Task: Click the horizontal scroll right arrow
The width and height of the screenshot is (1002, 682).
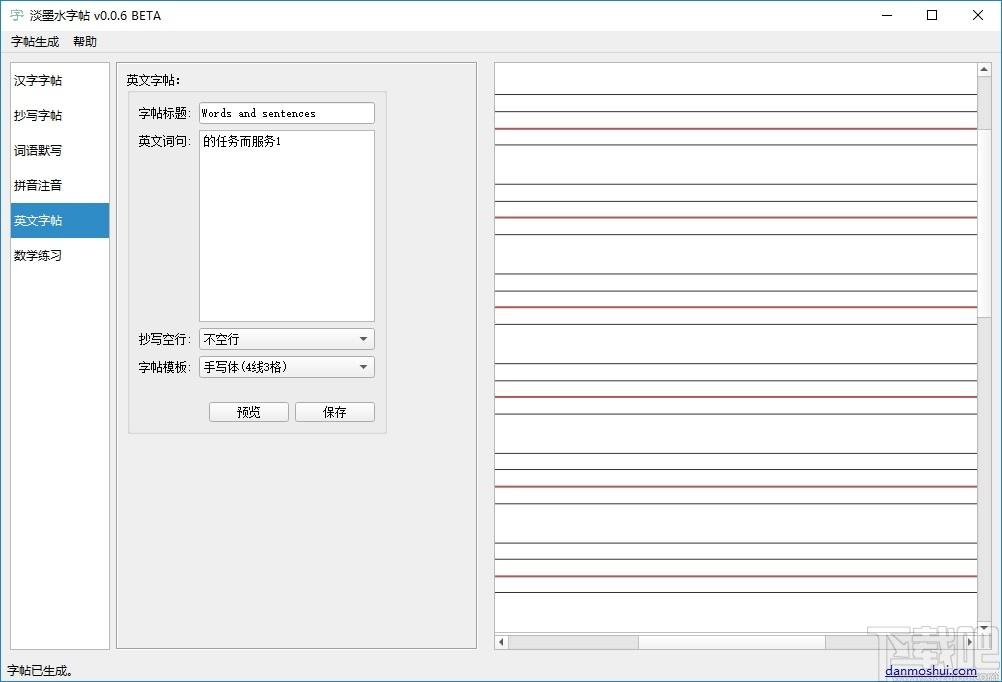Action: (970, 642)
